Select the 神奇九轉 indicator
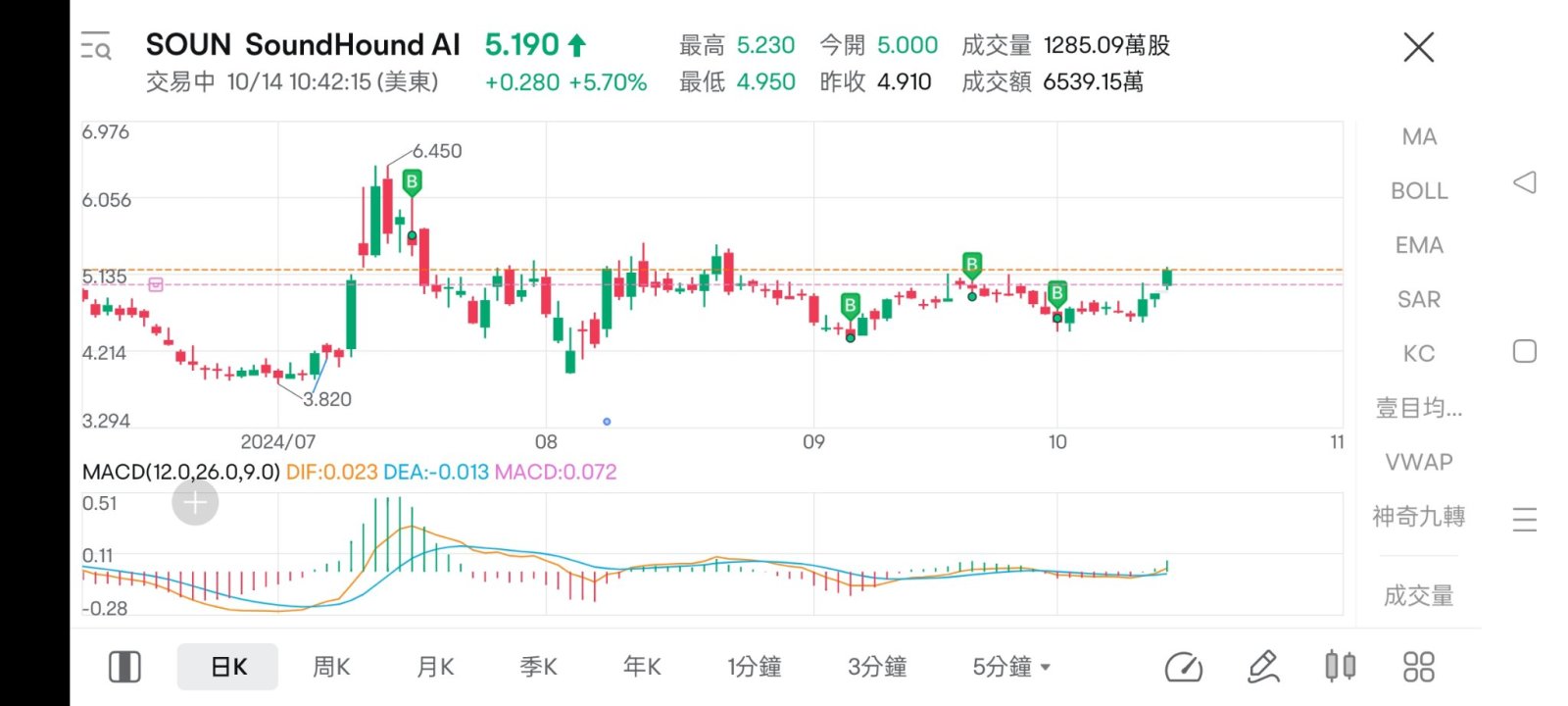 (1419, 517)
